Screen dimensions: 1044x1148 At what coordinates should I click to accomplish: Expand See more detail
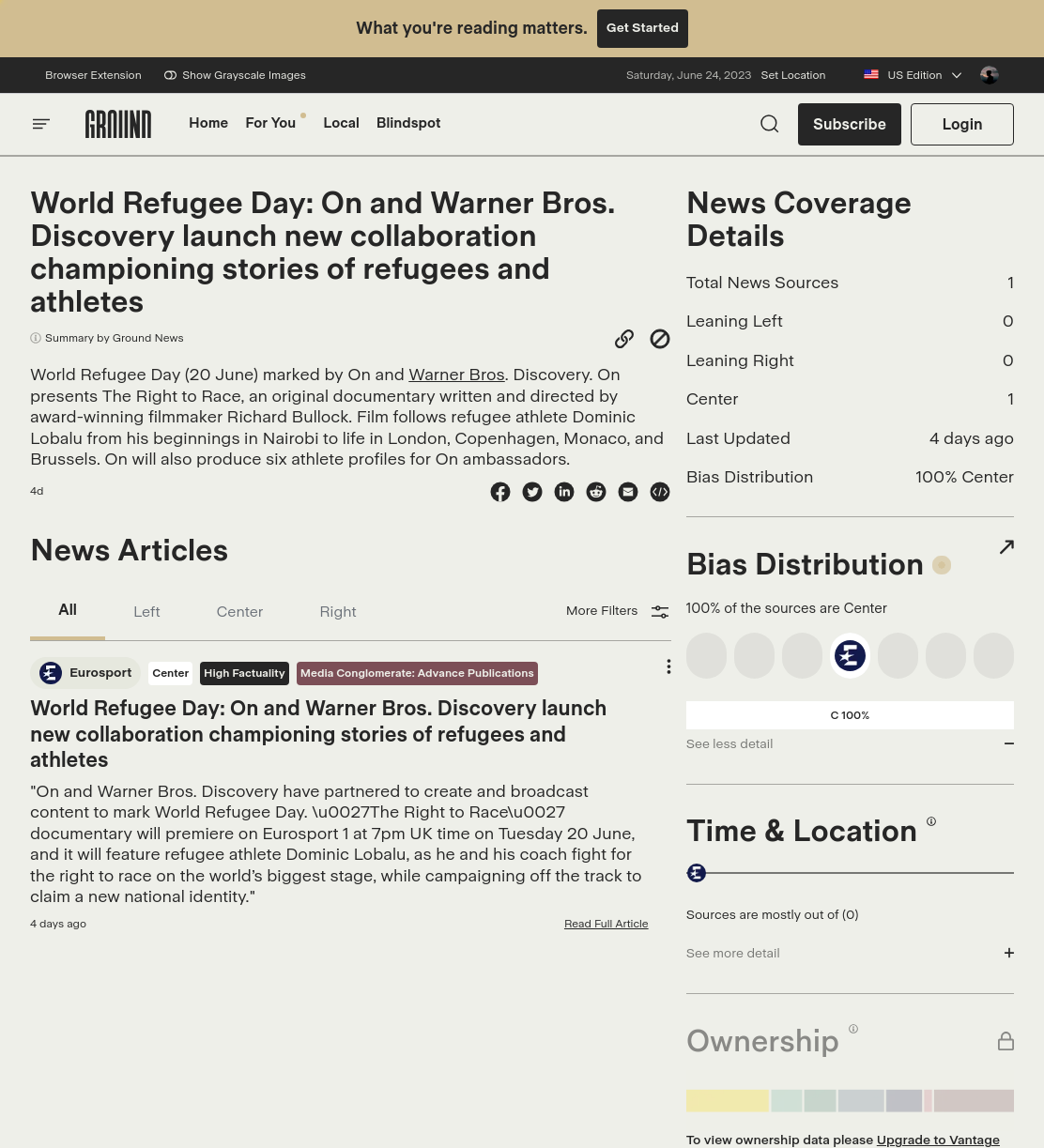(x=850, y=953)
